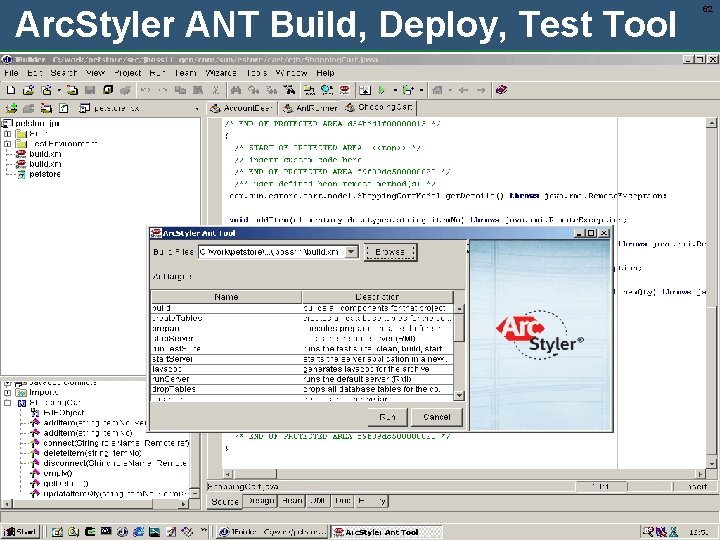Click Cancel in the Ant Tool dialog
The height and width of the screenshot is (540, 720).
[x=437, y=417]
